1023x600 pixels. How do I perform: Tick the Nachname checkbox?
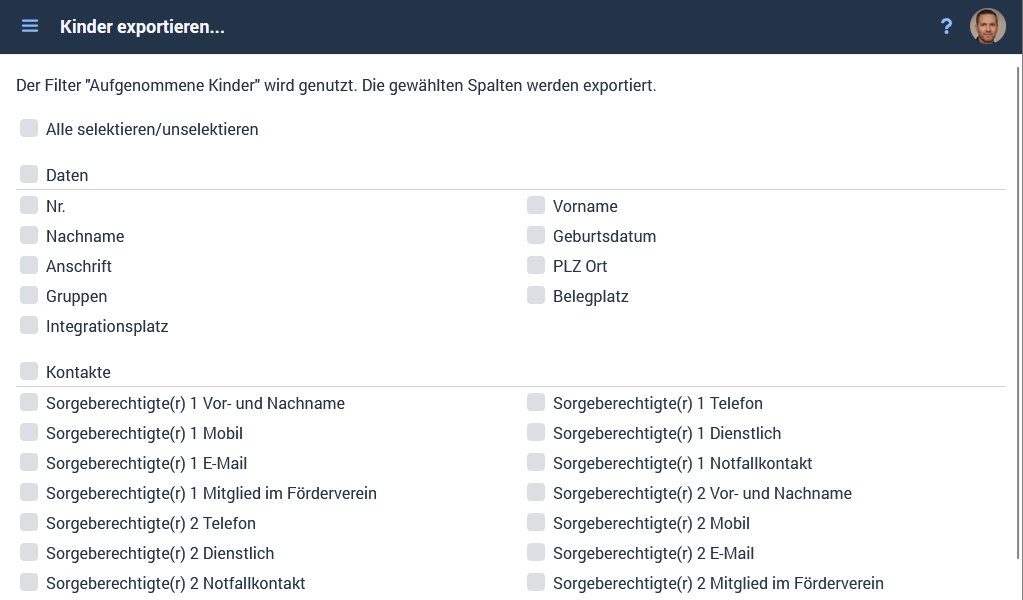point(29,235)
